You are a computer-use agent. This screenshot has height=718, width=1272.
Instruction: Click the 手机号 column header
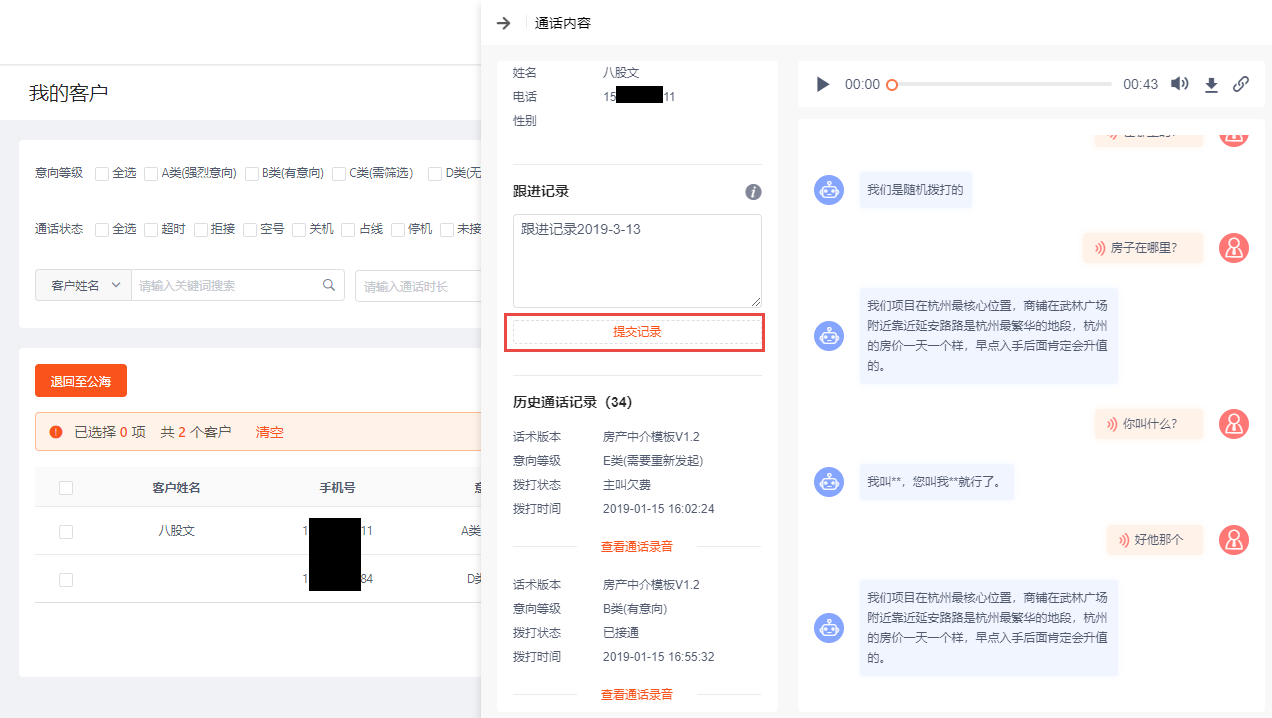click(338, 488)
